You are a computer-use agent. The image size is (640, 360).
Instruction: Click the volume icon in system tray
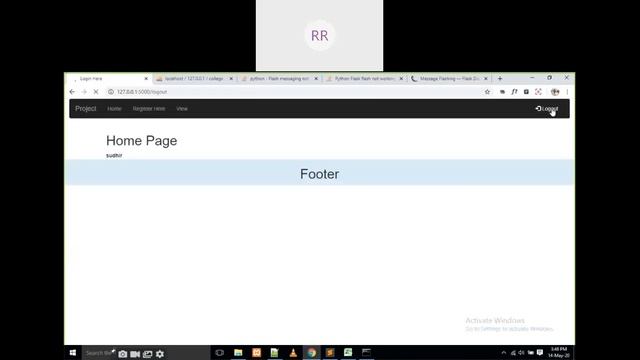(x=521, y=353)
